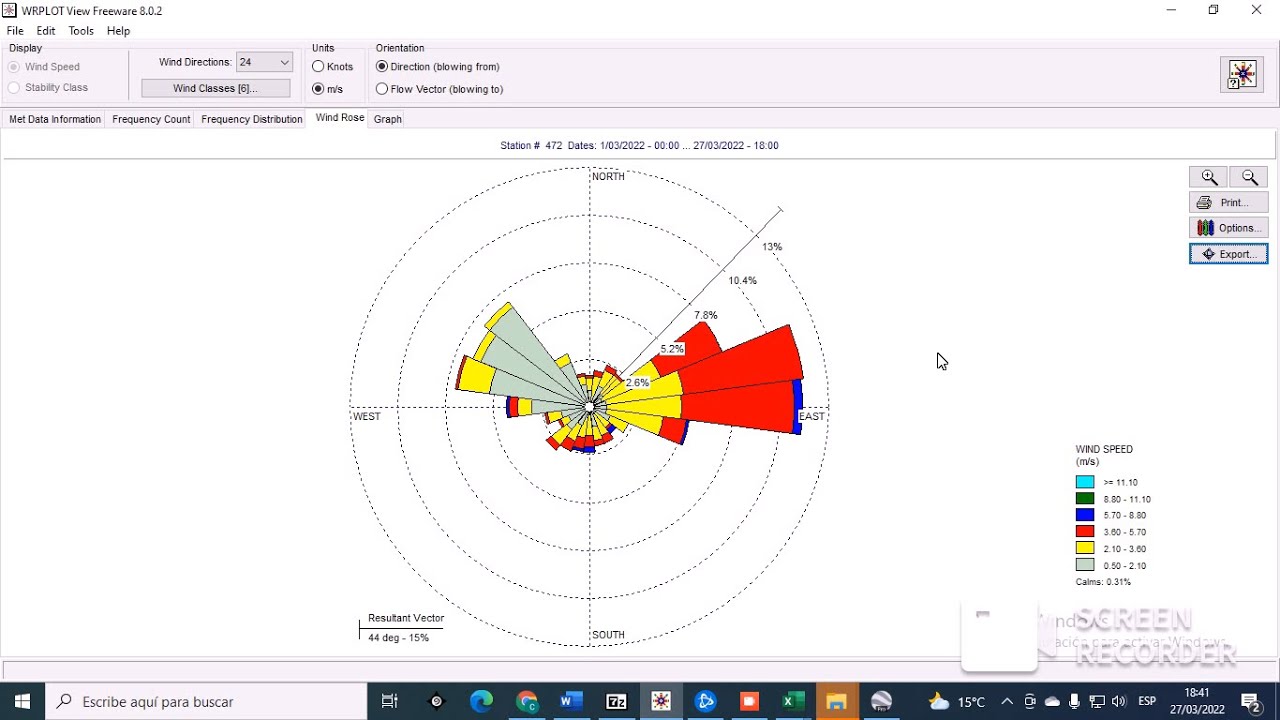Click the NORTH label on the wind rose
1280x720 pixels.
[x=608, y=177]
